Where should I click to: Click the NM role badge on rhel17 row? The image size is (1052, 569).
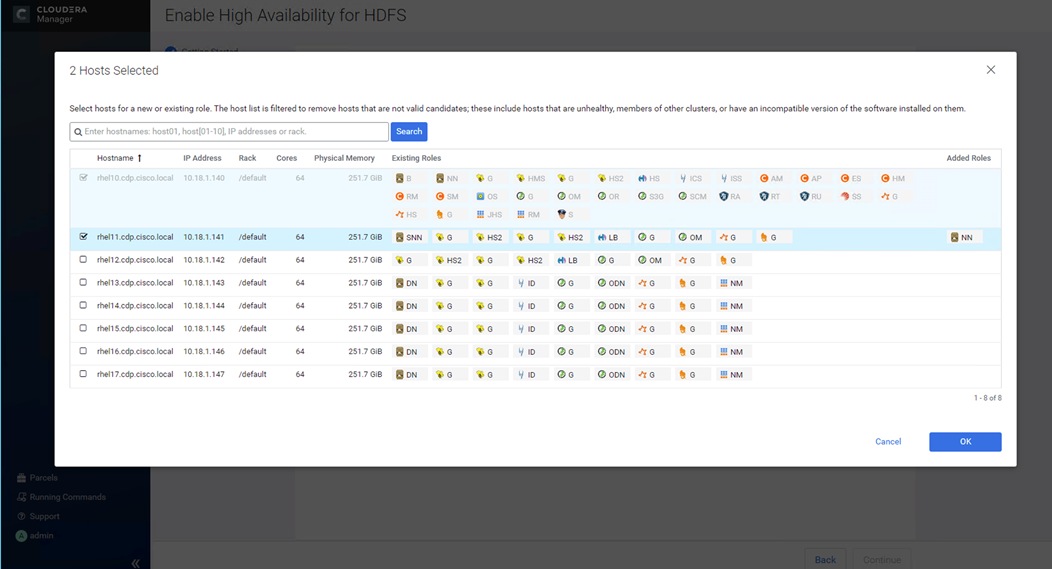point(731,374)
